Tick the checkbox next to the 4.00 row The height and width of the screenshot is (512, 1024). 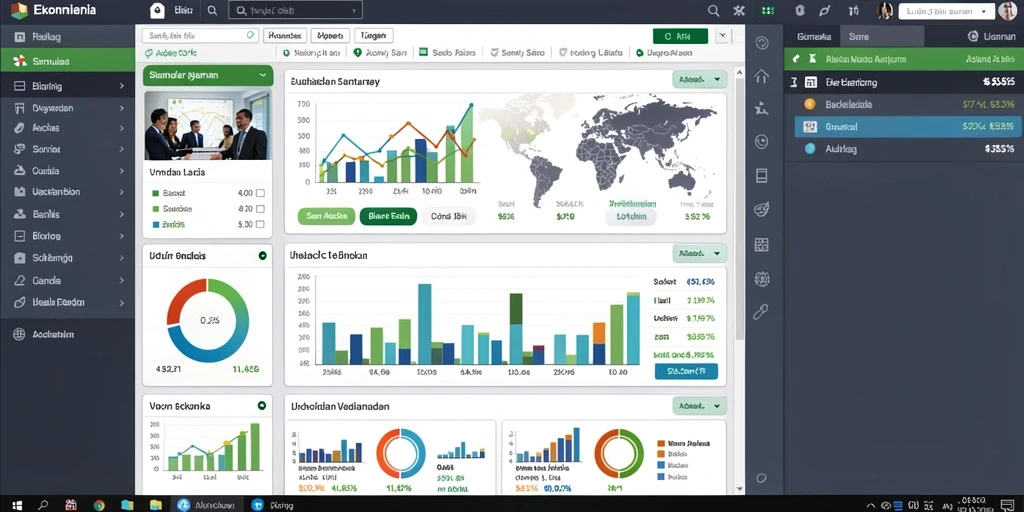tap(260, 193)
